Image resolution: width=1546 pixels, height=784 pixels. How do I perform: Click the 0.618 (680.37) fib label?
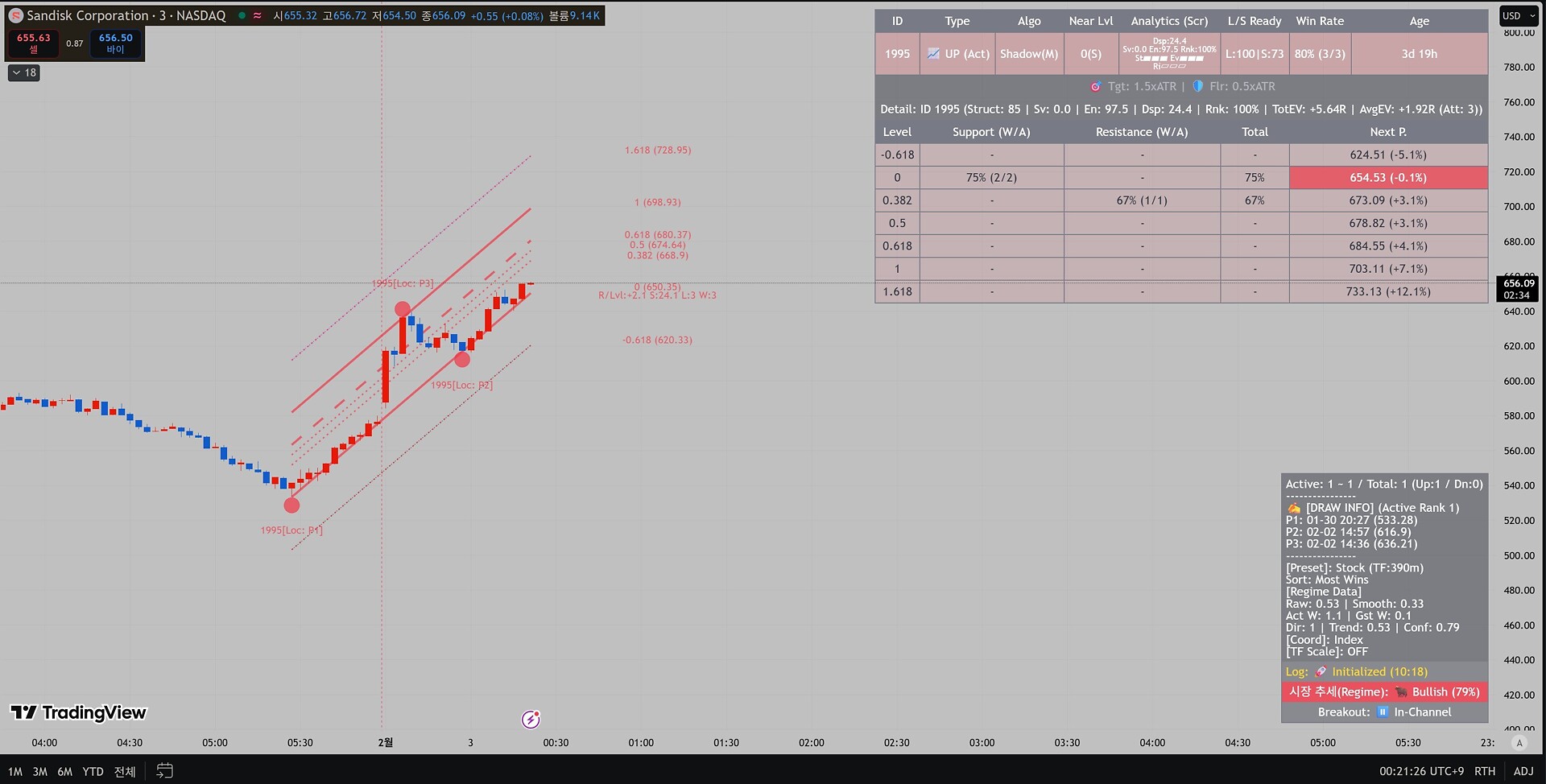[x=658, y=235]
